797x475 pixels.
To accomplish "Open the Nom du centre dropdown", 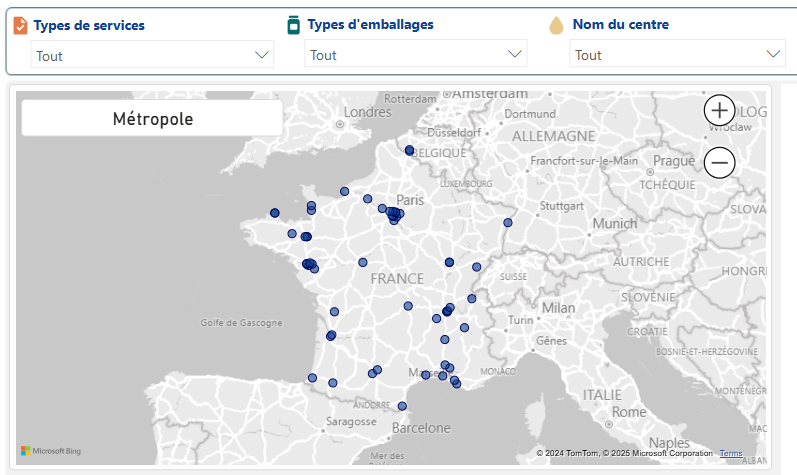I will (677, 55).
